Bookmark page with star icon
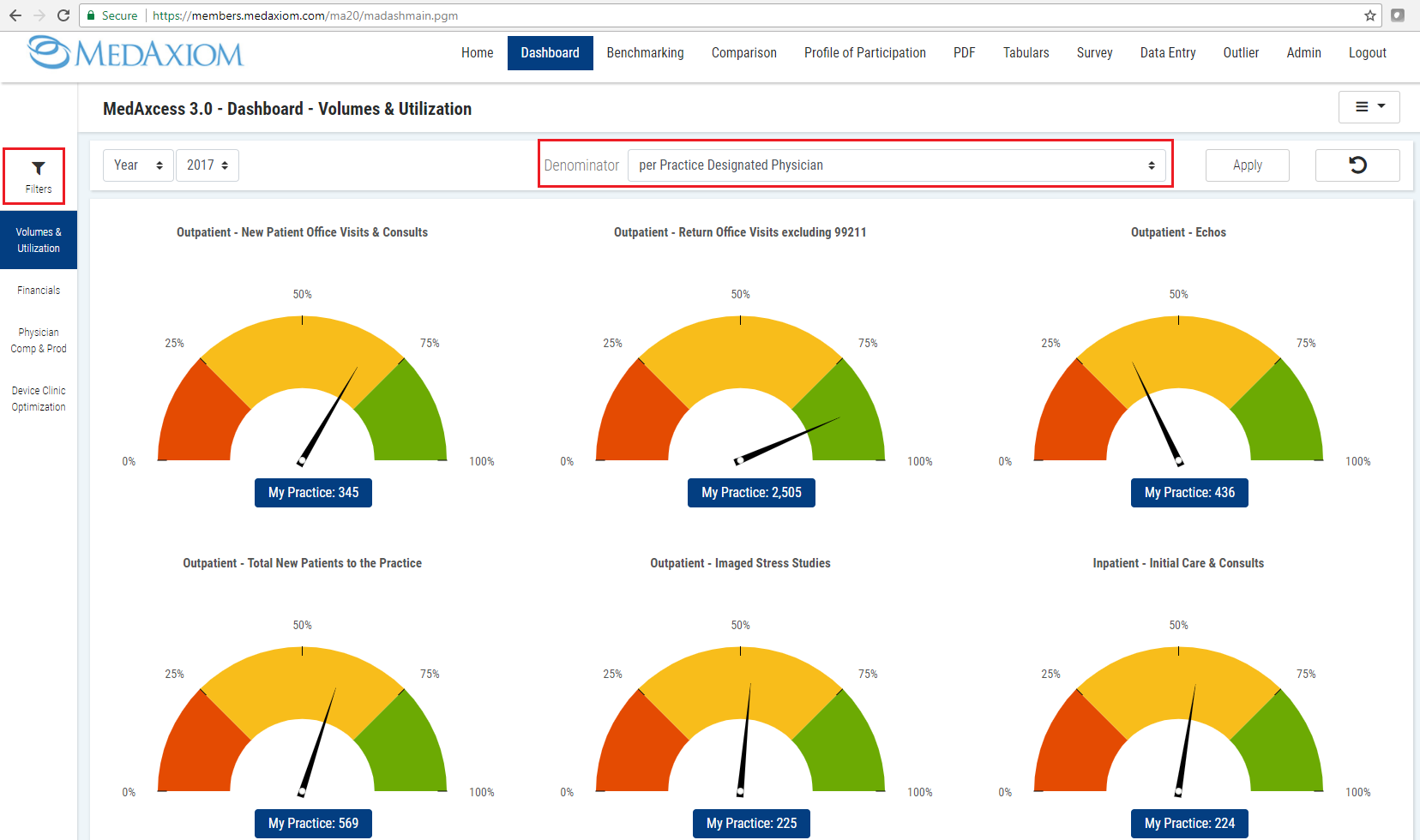1420x840 pixels. (x=1369, y=15)
